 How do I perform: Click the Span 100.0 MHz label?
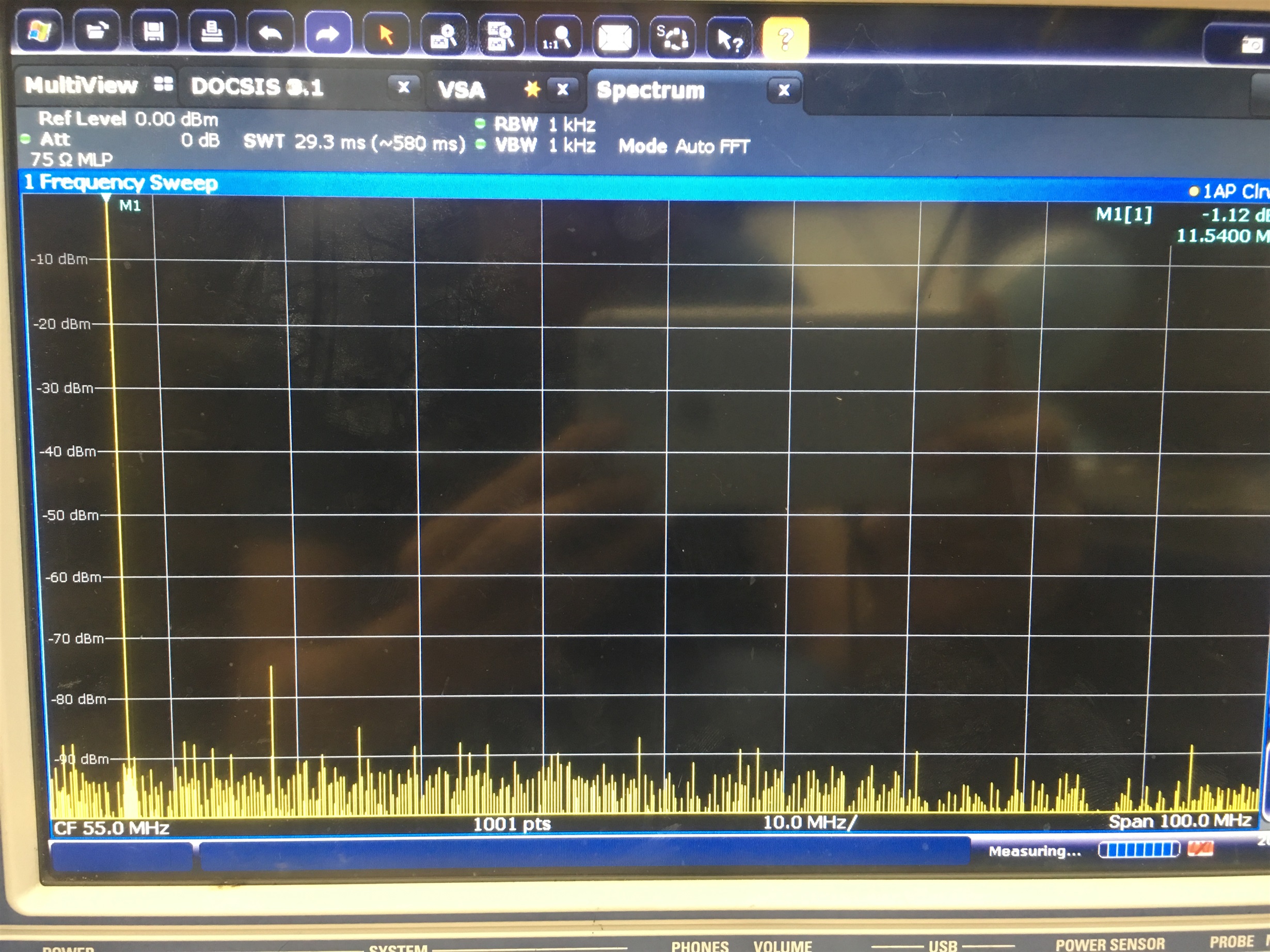pos(1180,821)
